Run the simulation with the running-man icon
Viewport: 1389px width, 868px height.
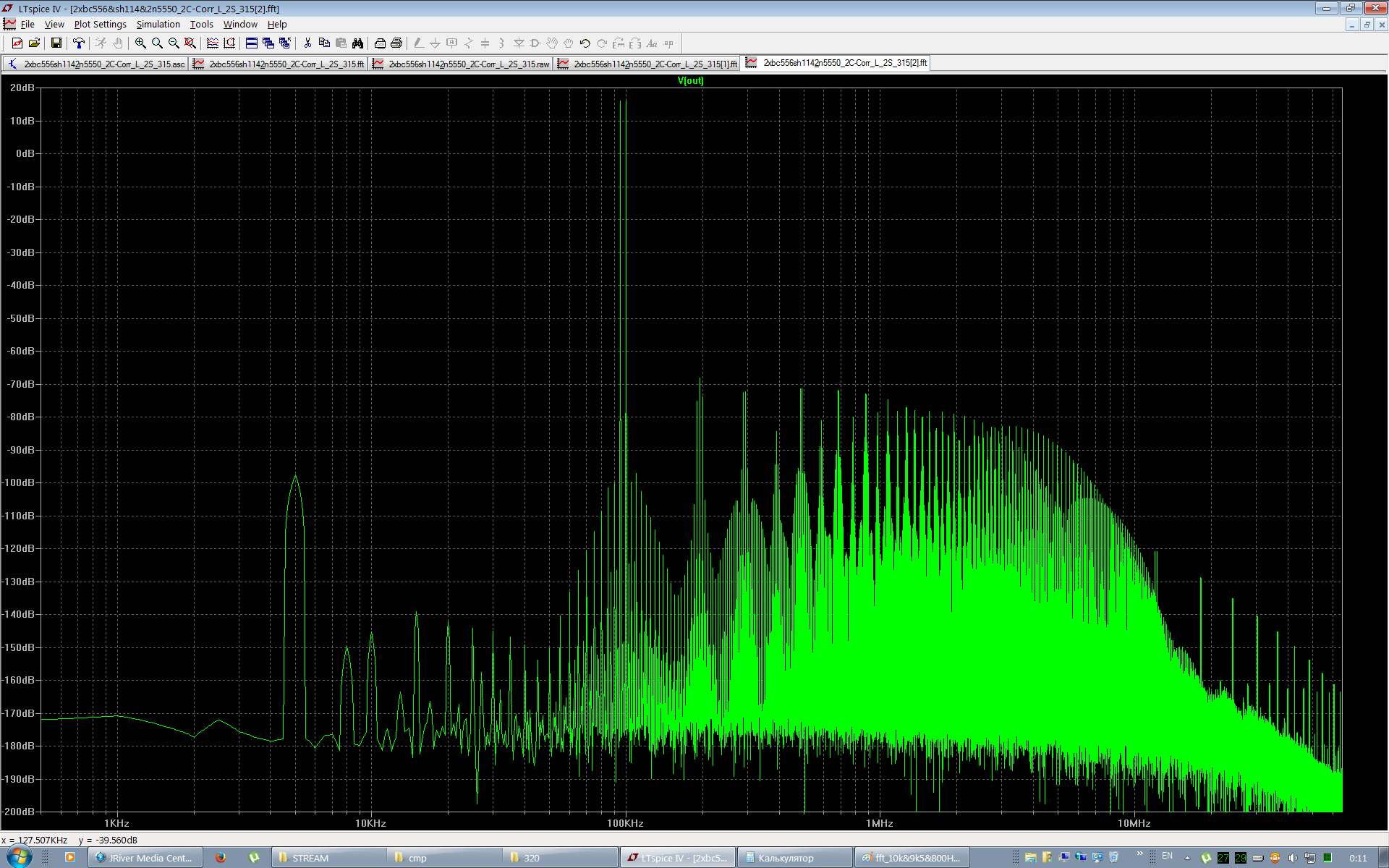tap(101, 43)
